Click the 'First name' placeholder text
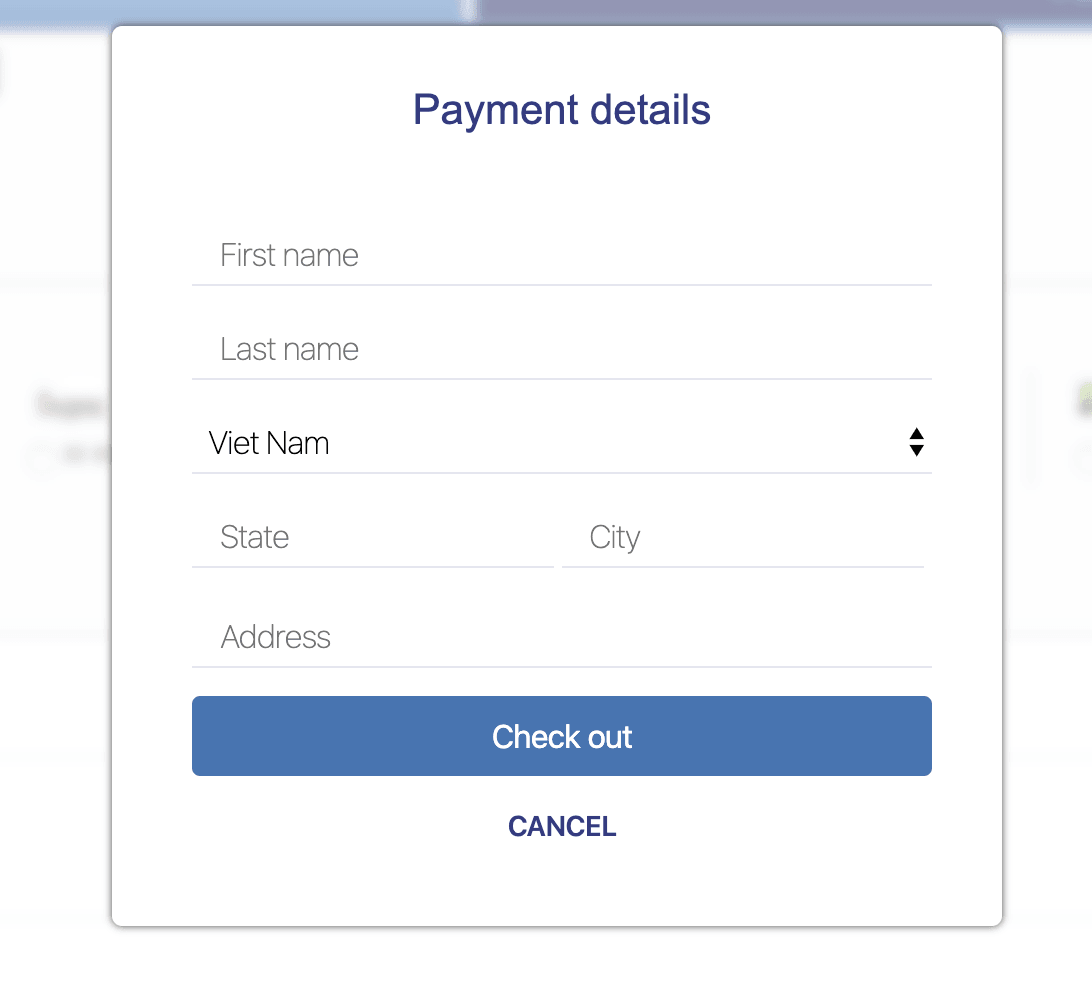The image size is (1092, 992). tap(289, 255)
